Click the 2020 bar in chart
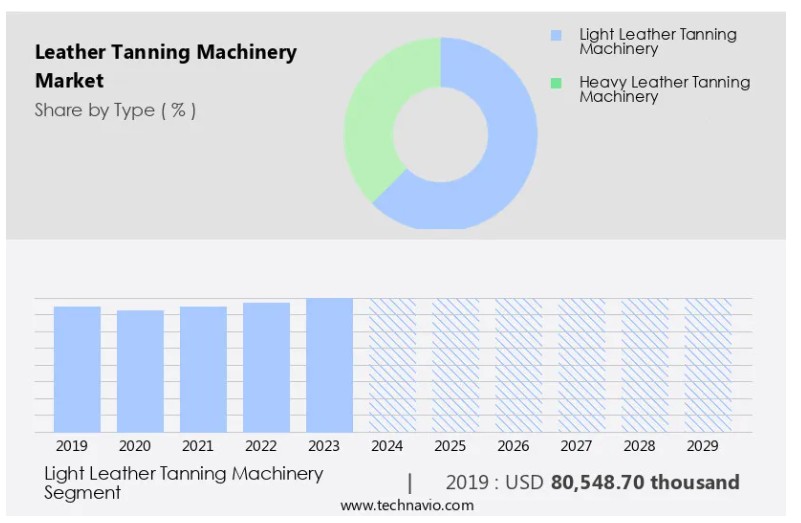This screenshot has height=523, width=801. (140, 371)
